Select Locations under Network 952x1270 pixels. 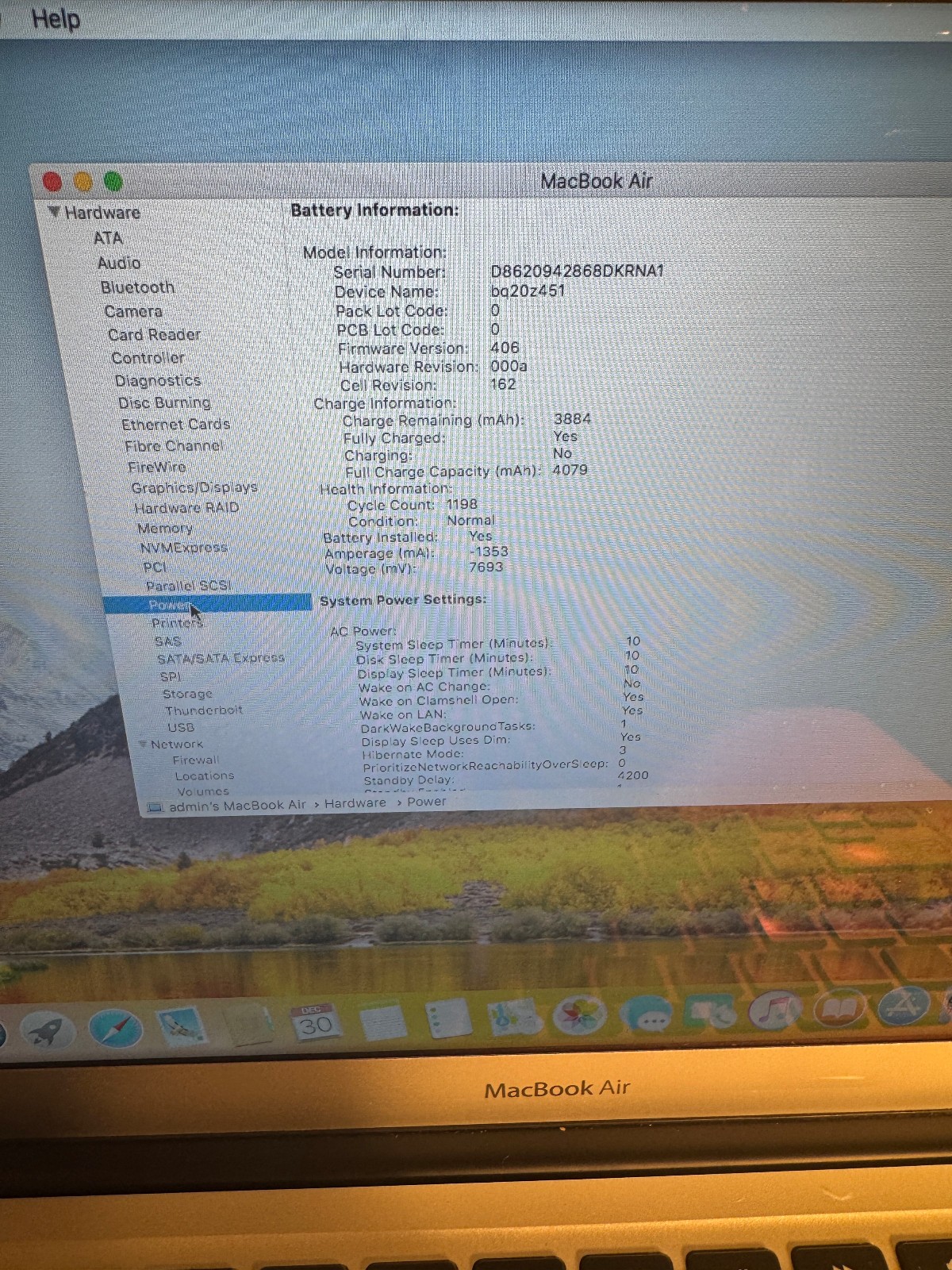point(205,776)
